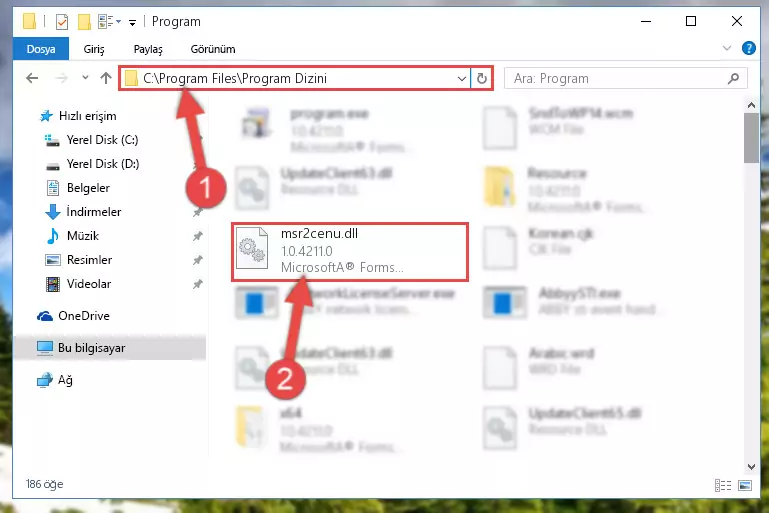This screenshot has height=513, width=769.
Task: Click the scroll down arrow
Action: [x=751, y=466]
